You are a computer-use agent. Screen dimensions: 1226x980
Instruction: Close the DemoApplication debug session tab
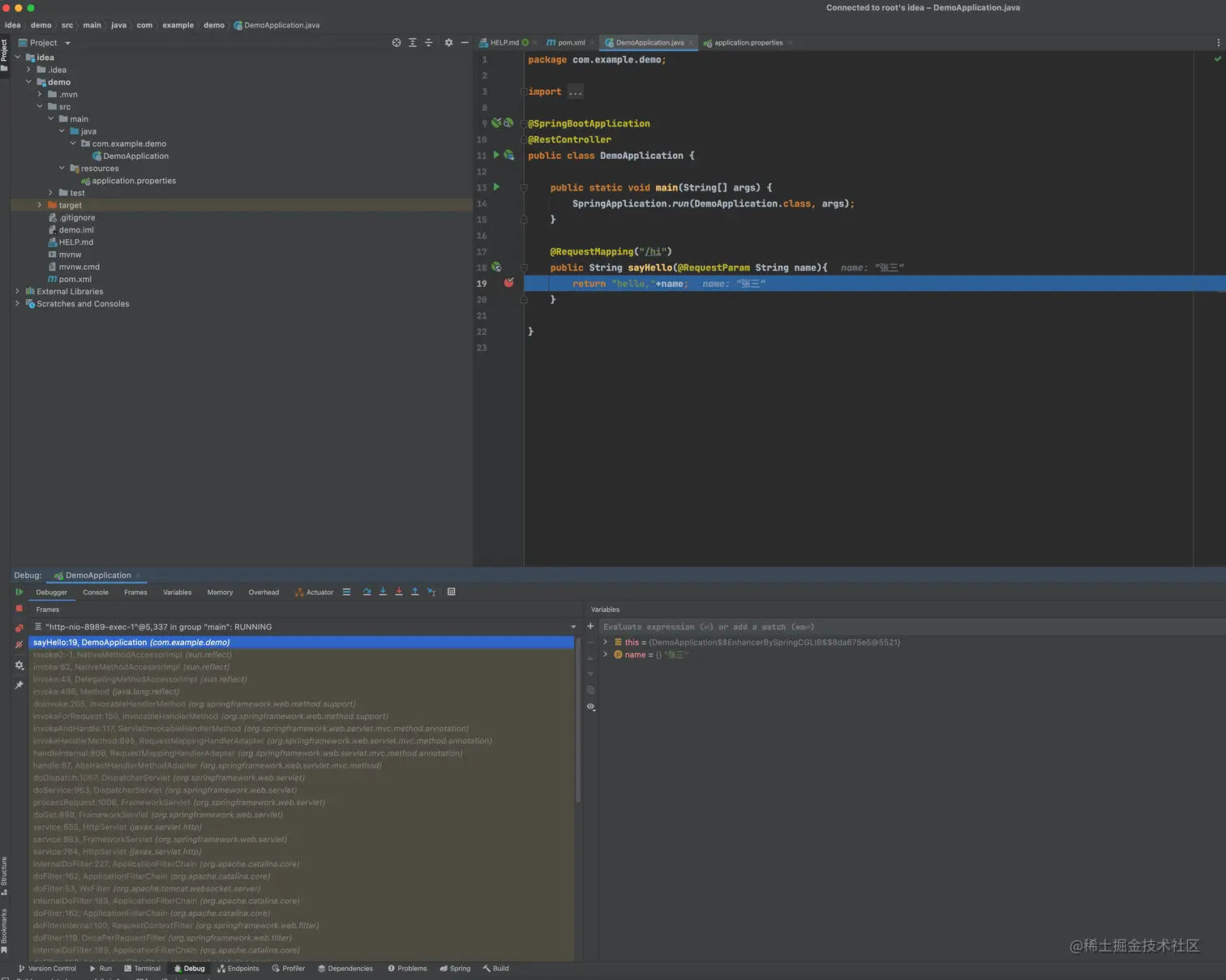[138, 576]
